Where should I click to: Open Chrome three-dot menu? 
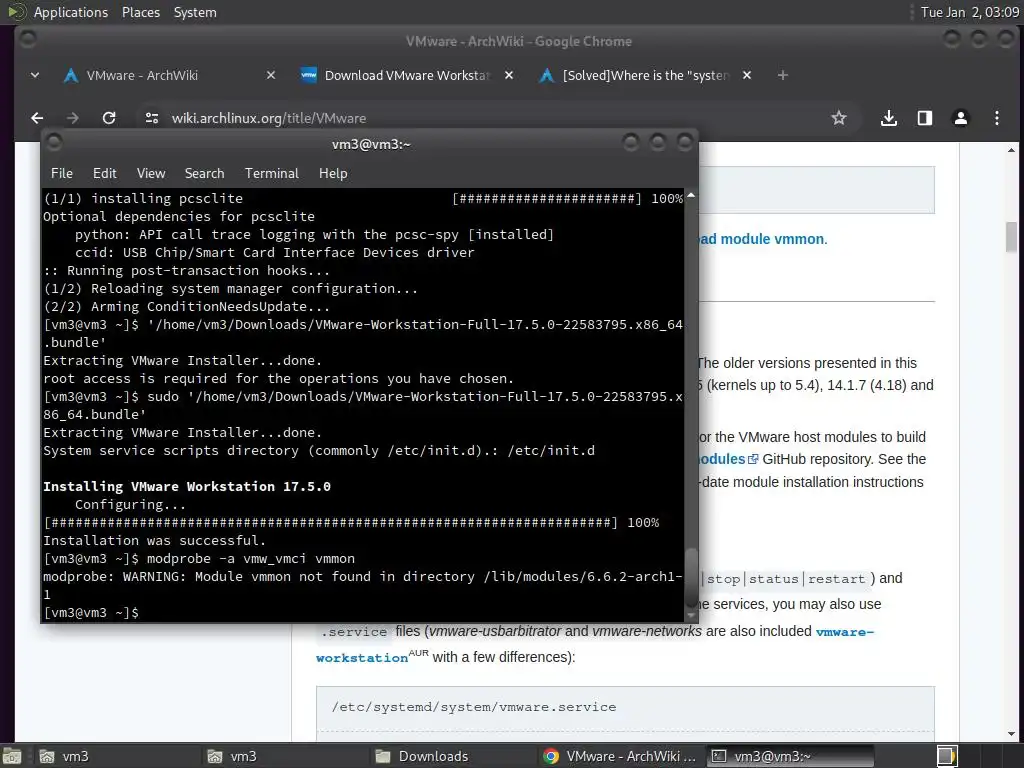pos(997,118)
